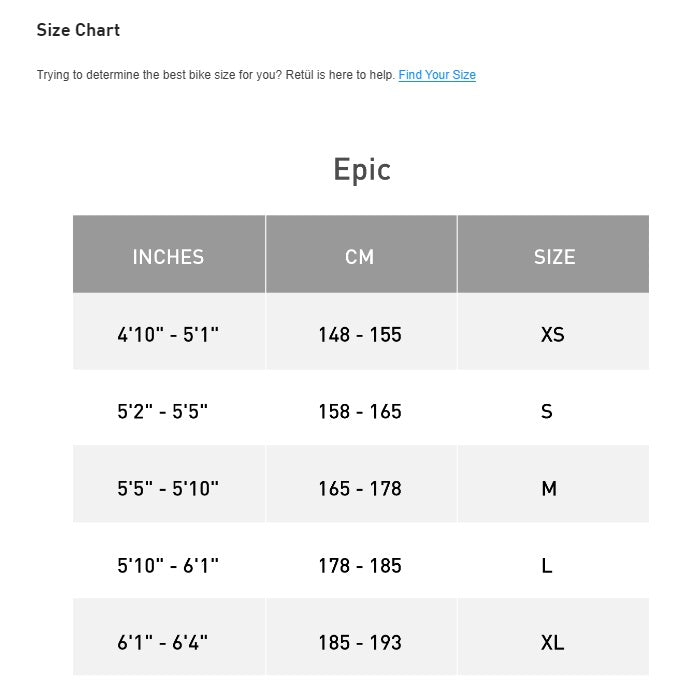Select the INCHES column header
692x693 pixels.
(168, 257)
